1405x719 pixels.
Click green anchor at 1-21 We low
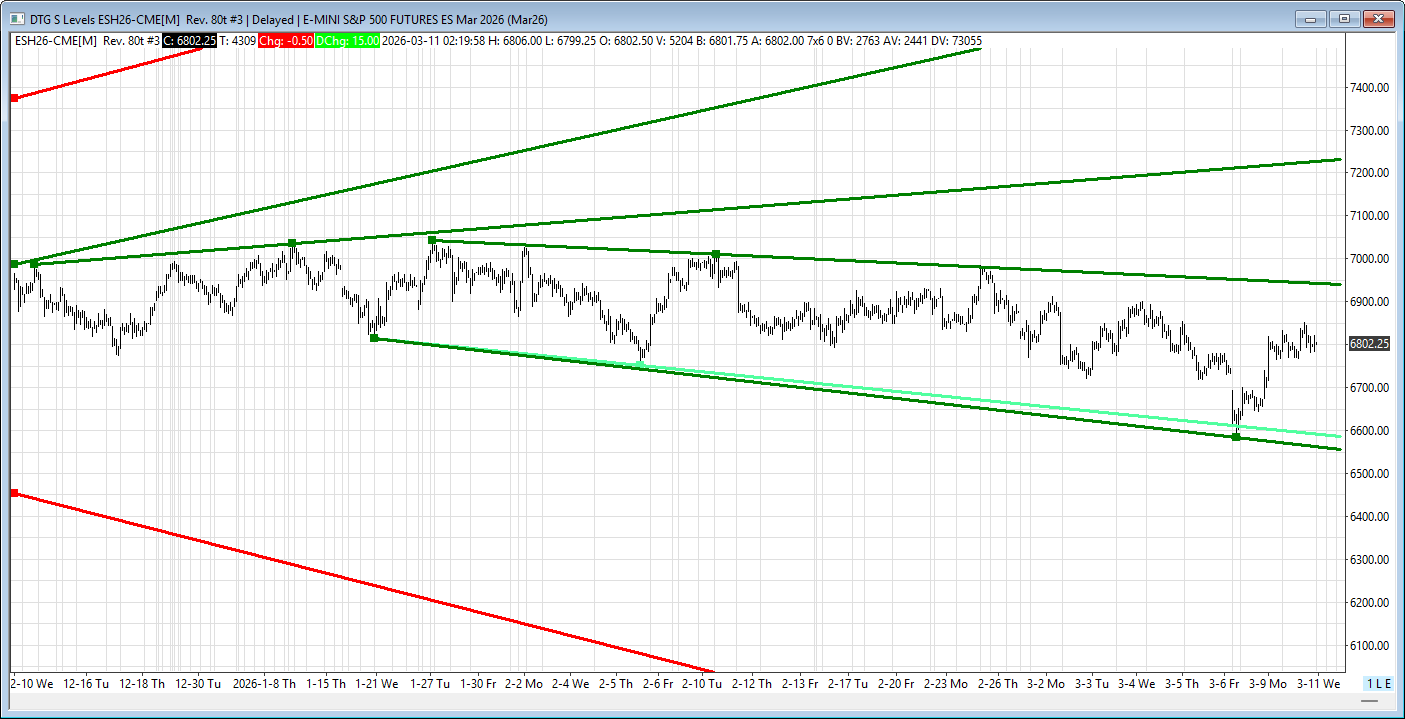click(374, 338)
